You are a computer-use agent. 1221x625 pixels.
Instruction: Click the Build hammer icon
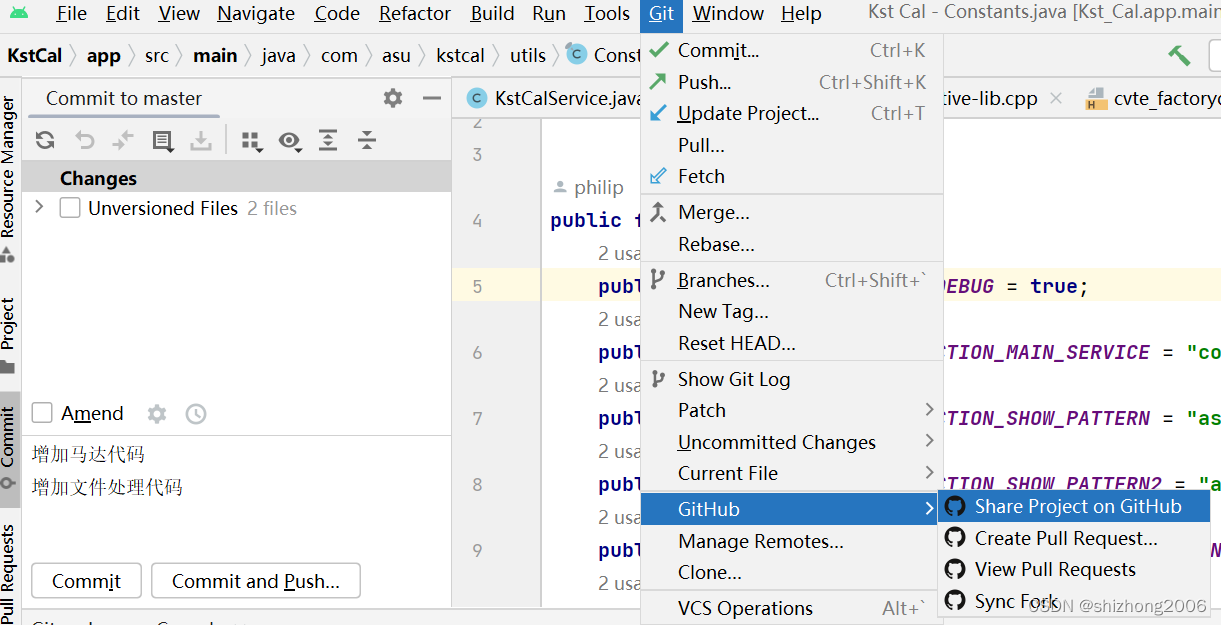1180,56
